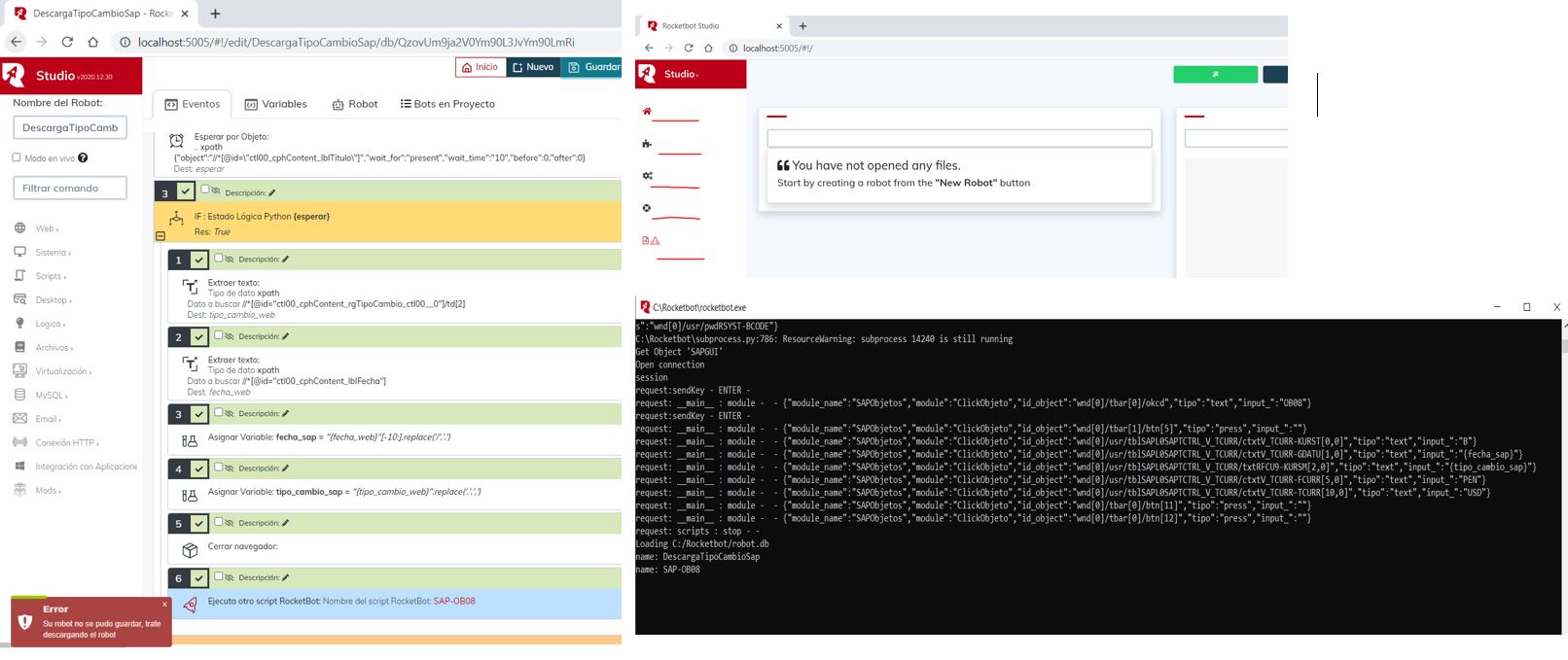This screenshot has height=660, width=1568.
Task: Switch to the Variables tab
Action: 275,104
